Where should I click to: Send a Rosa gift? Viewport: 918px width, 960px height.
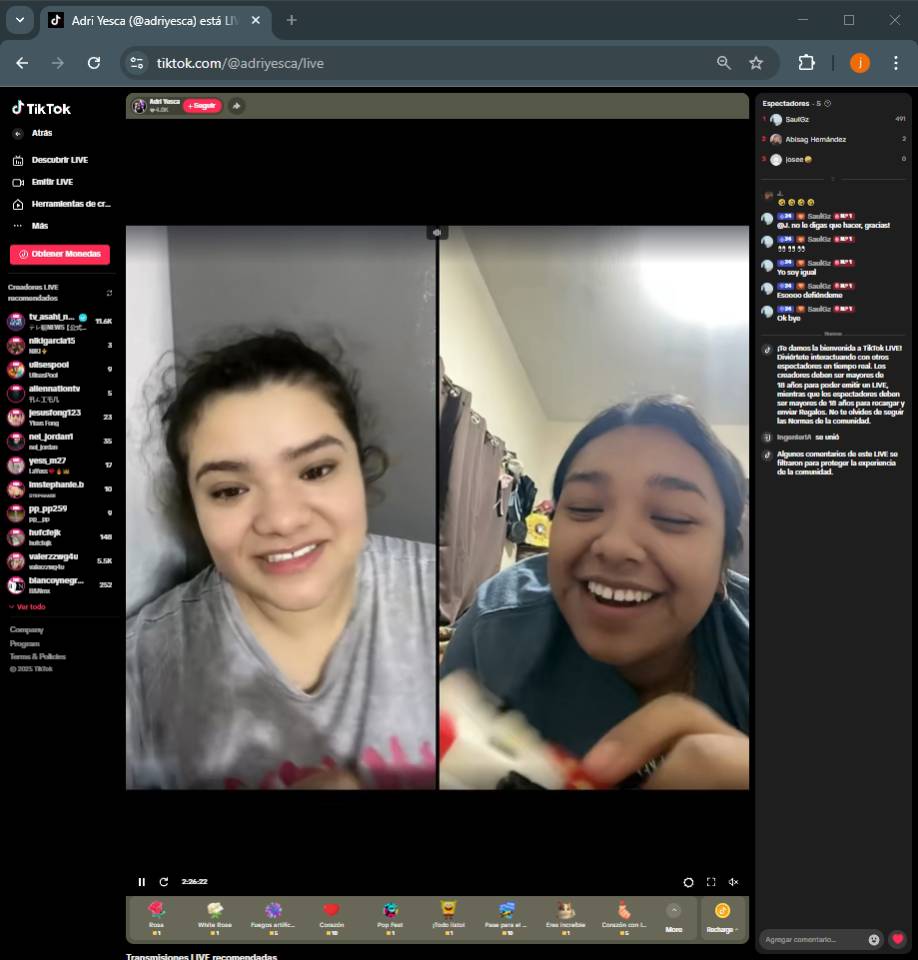156,916
